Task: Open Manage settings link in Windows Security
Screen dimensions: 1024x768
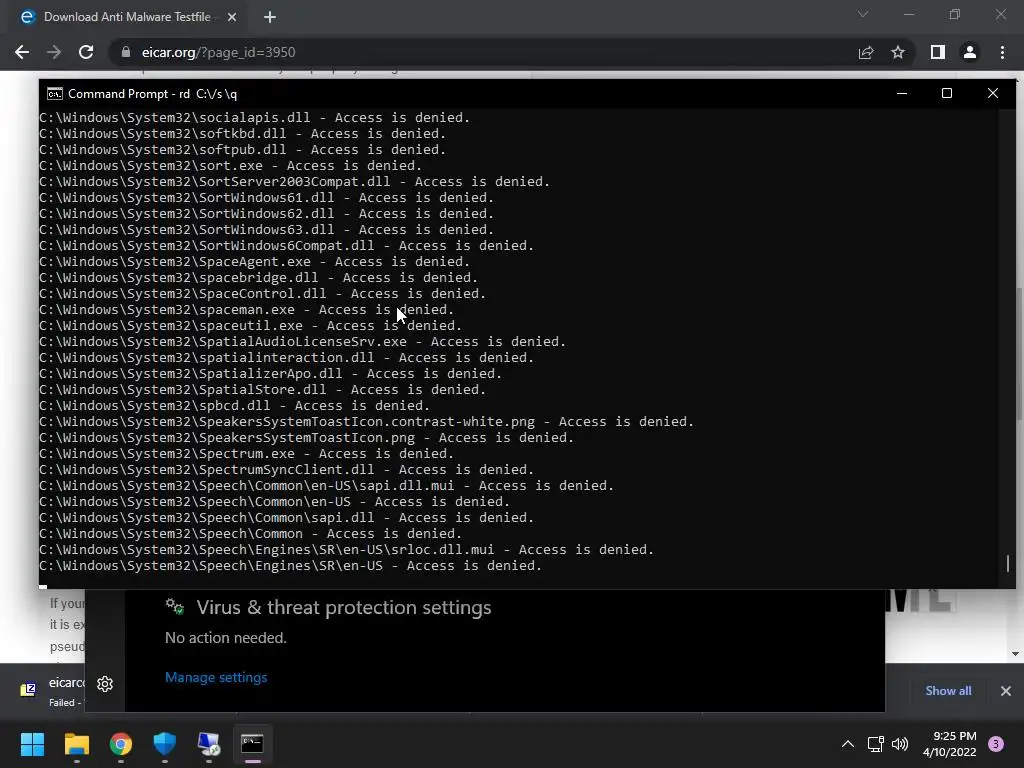Action: (x=216, y=677)
